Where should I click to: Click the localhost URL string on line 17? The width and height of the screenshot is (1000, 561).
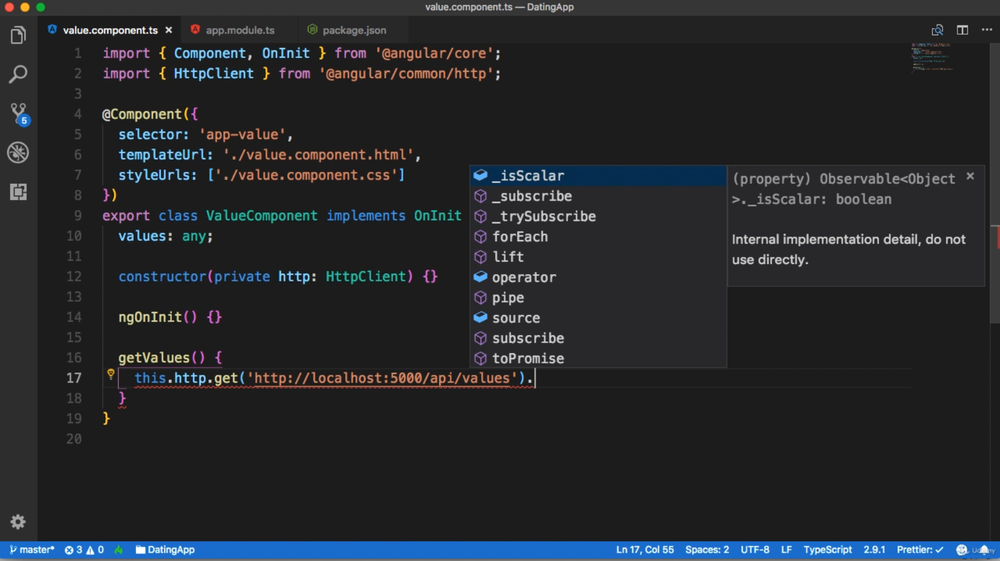[x=383, y=378]
